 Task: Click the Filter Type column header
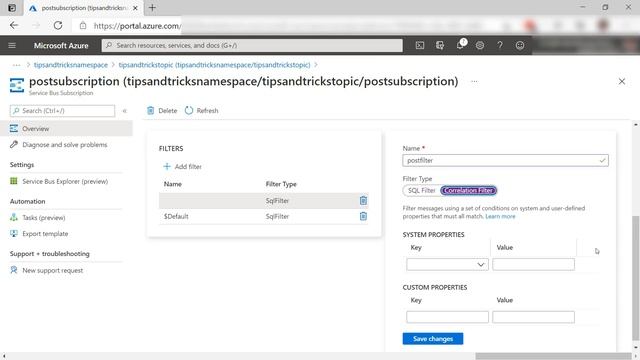281,184
